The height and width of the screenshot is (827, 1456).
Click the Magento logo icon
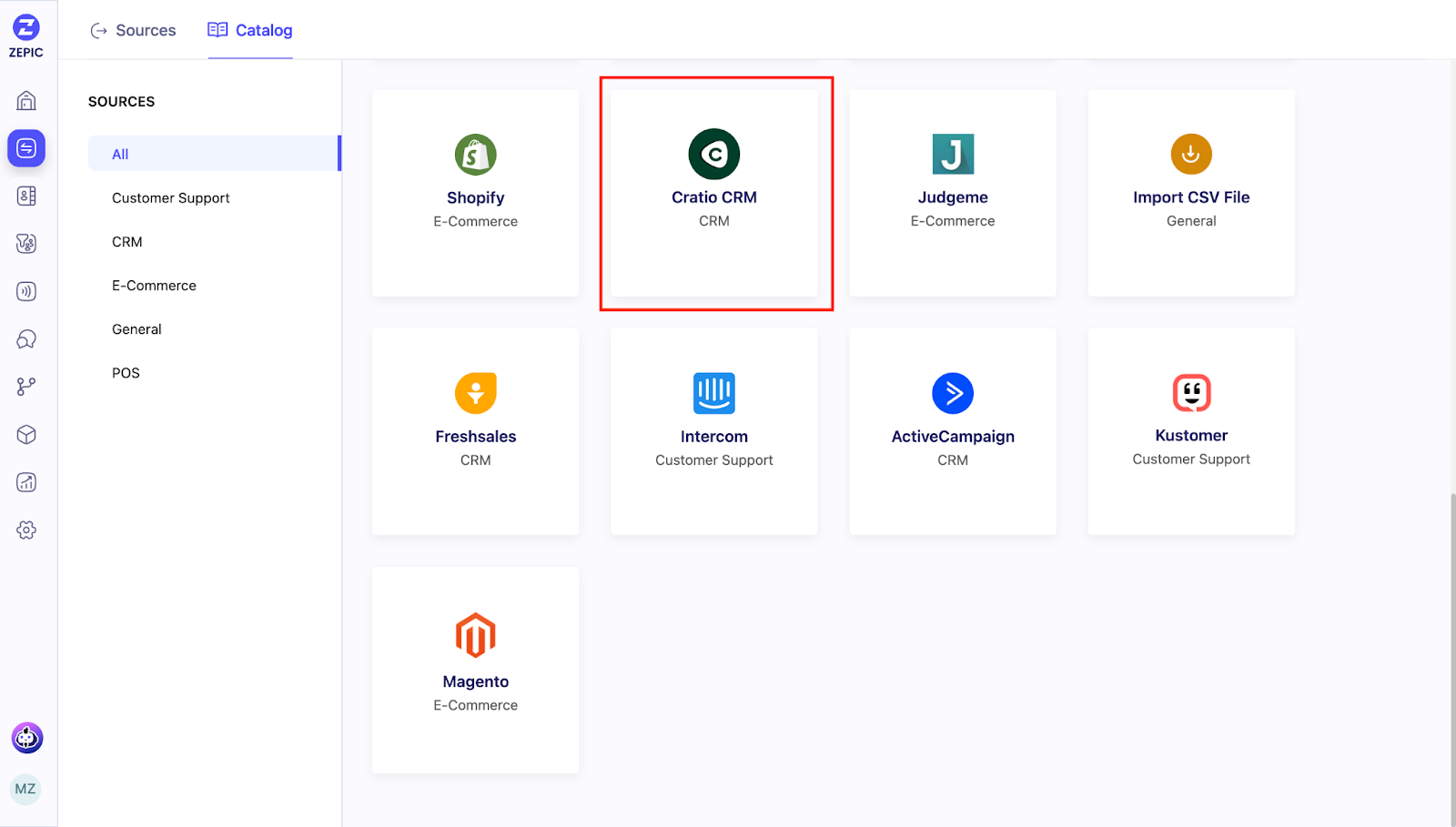[475, 635]
